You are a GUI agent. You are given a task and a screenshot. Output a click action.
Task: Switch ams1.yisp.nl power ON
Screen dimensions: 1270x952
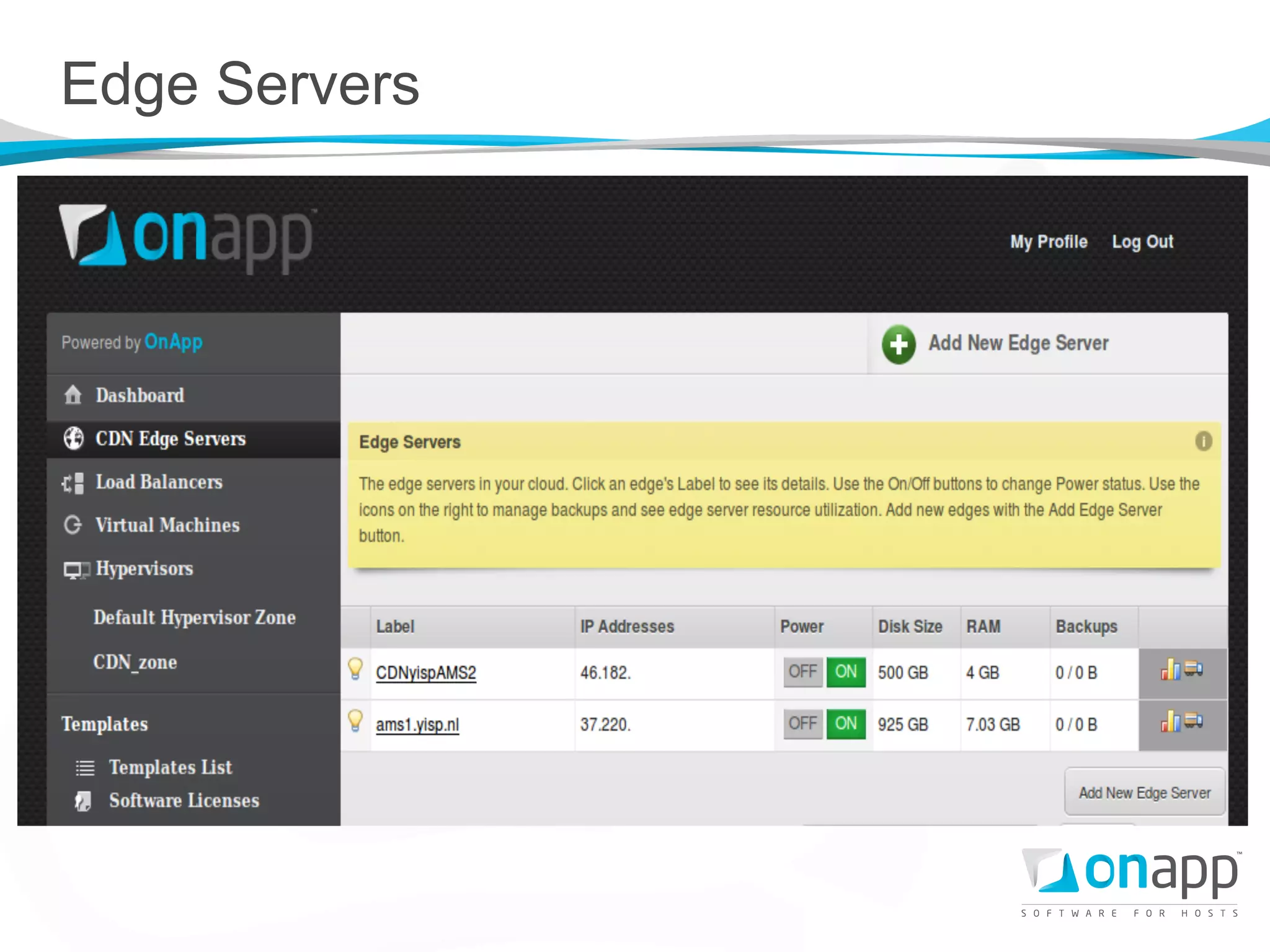click(x=846, y=724)
